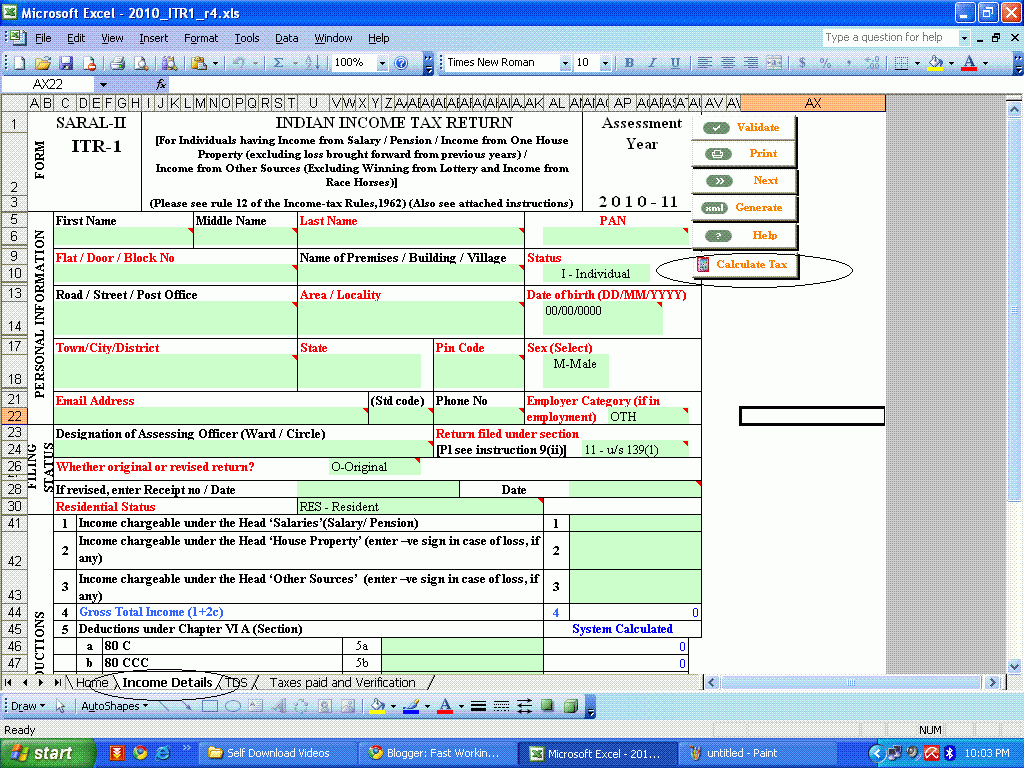Click the Print Preview toolbar icon
Image resolution: width=1024 pixels, height=768 pixels.
pos(140,63)
